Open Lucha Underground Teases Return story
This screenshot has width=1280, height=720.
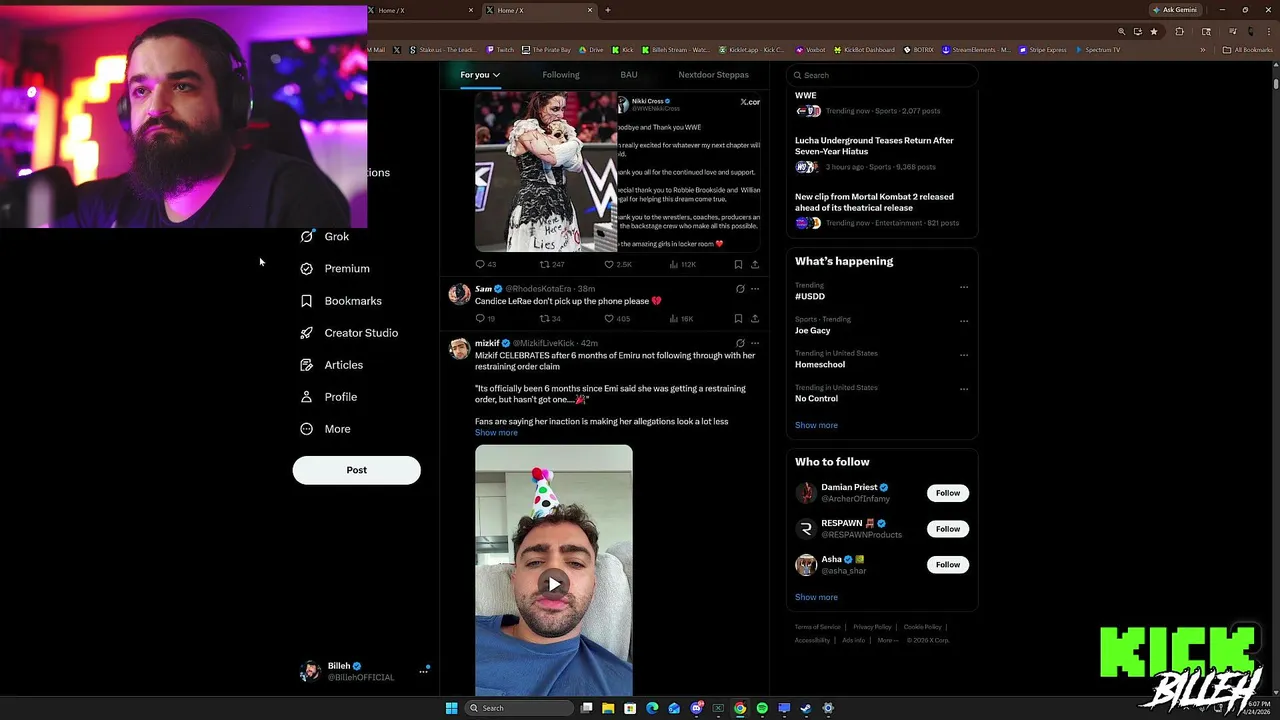[874, 146]
